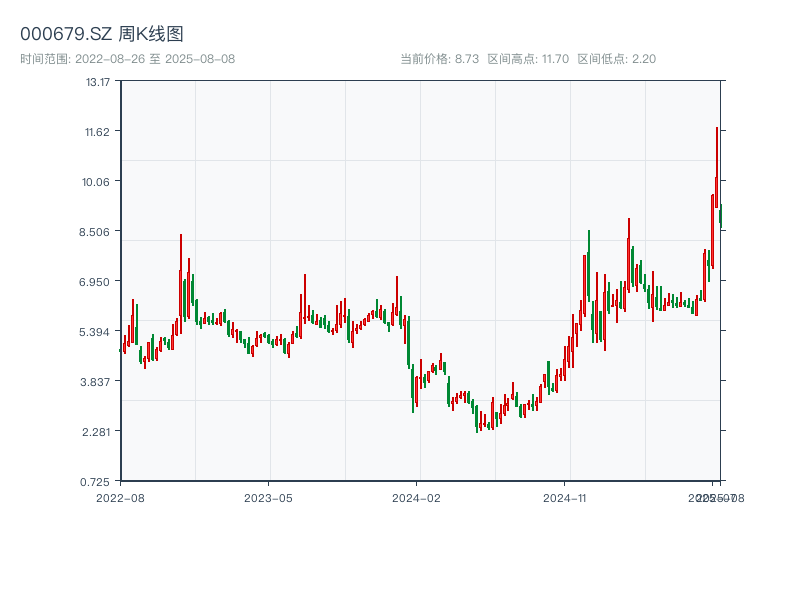The height and width of the screenshot is (600, 800).
Task: Click the y-axis value 13.17
Action: click(97, 82)
